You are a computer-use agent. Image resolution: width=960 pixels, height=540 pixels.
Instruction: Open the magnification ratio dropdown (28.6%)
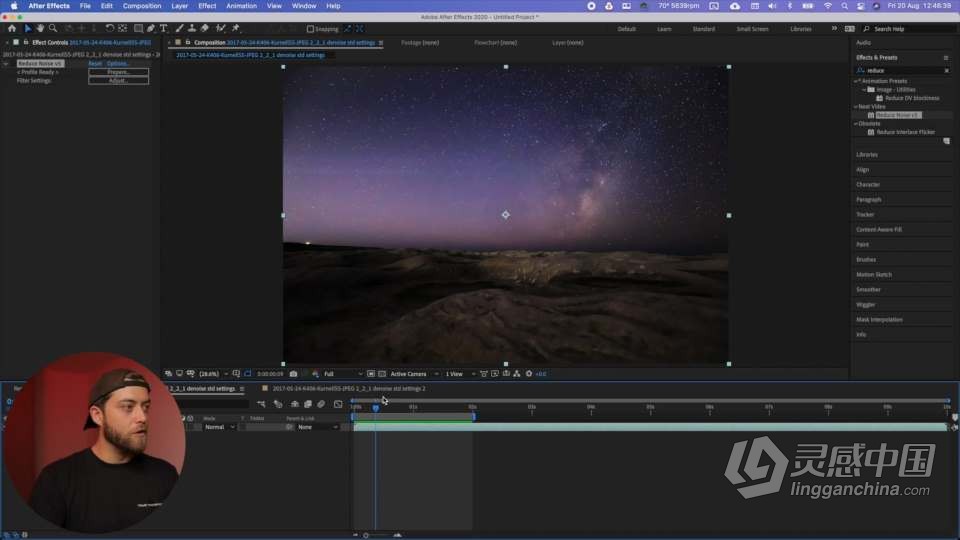click(213, 373)
